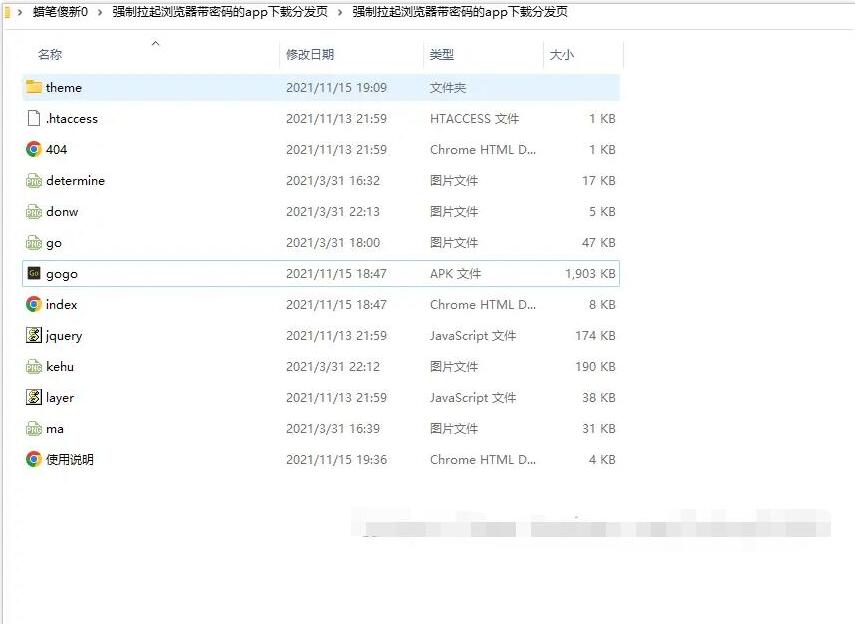Click the determine PNG image icon
Screen dimensions: 855x624
[34, 181]
